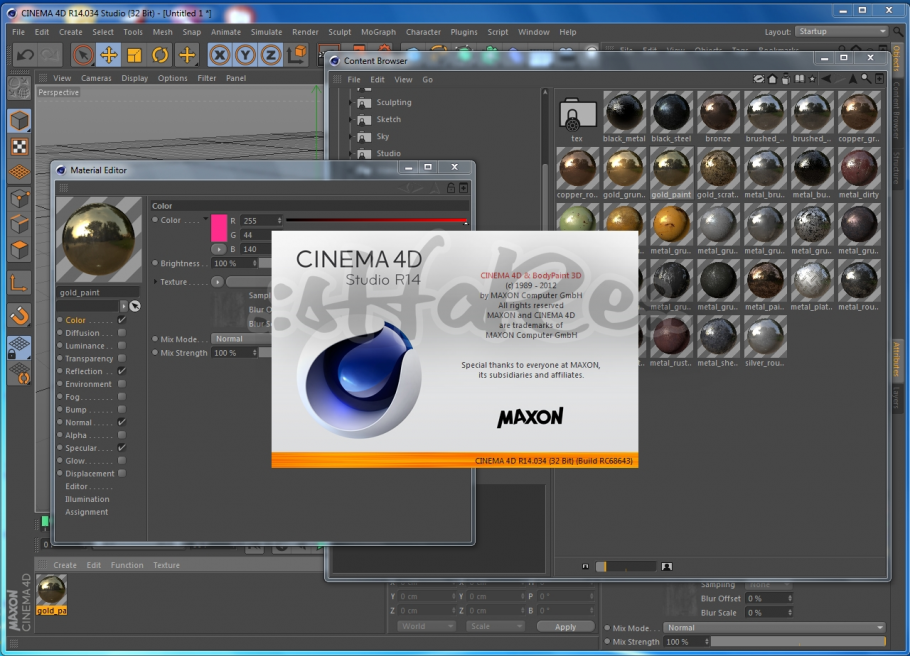Click the Locked Workplane icon in left sidebar

click(x=20, y=348)
